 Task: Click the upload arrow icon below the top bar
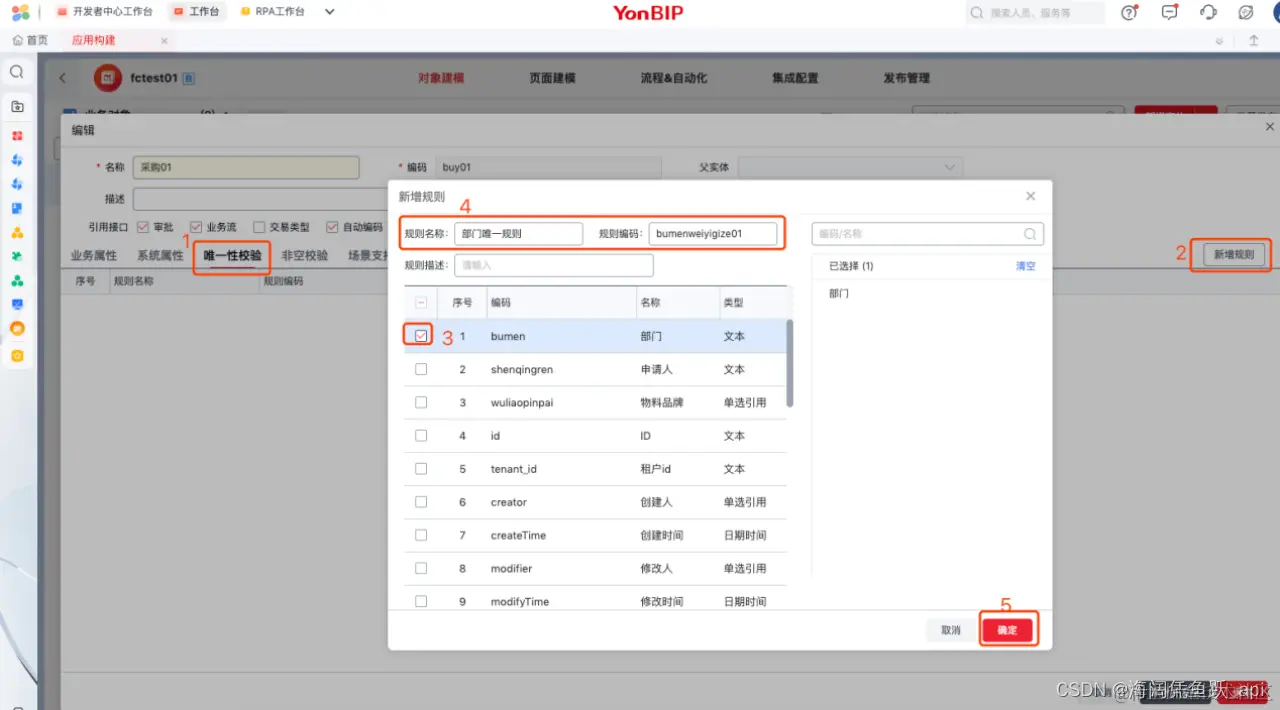[1254, 41]
